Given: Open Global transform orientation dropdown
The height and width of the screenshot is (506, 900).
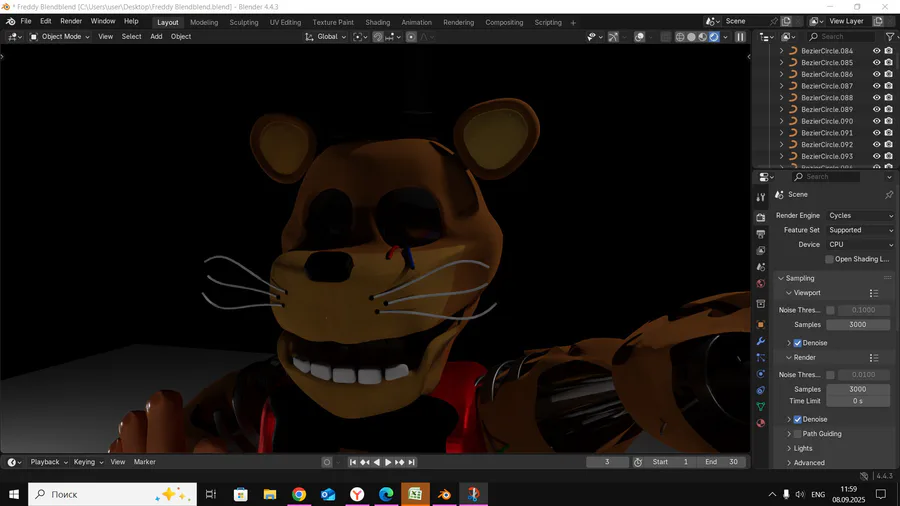Looking at the screenshot, I should click(325, 37).
